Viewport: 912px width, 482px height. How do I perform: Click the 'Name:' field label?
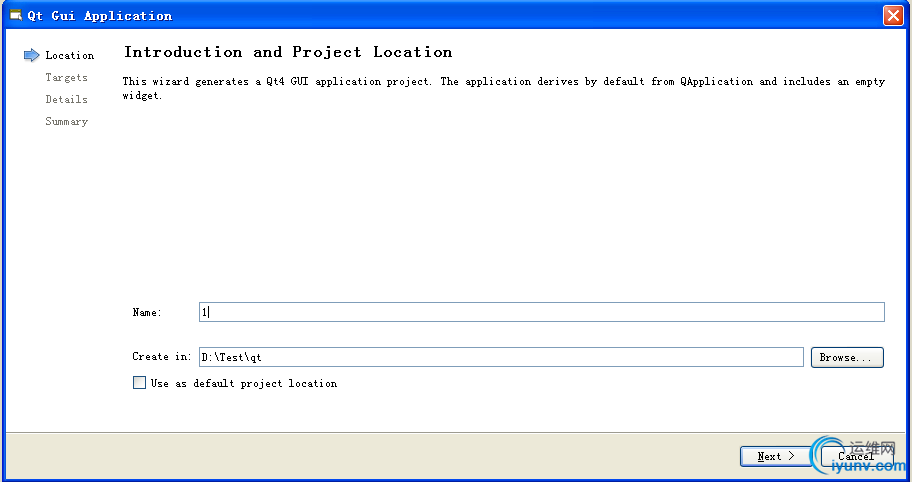[147, 312]
